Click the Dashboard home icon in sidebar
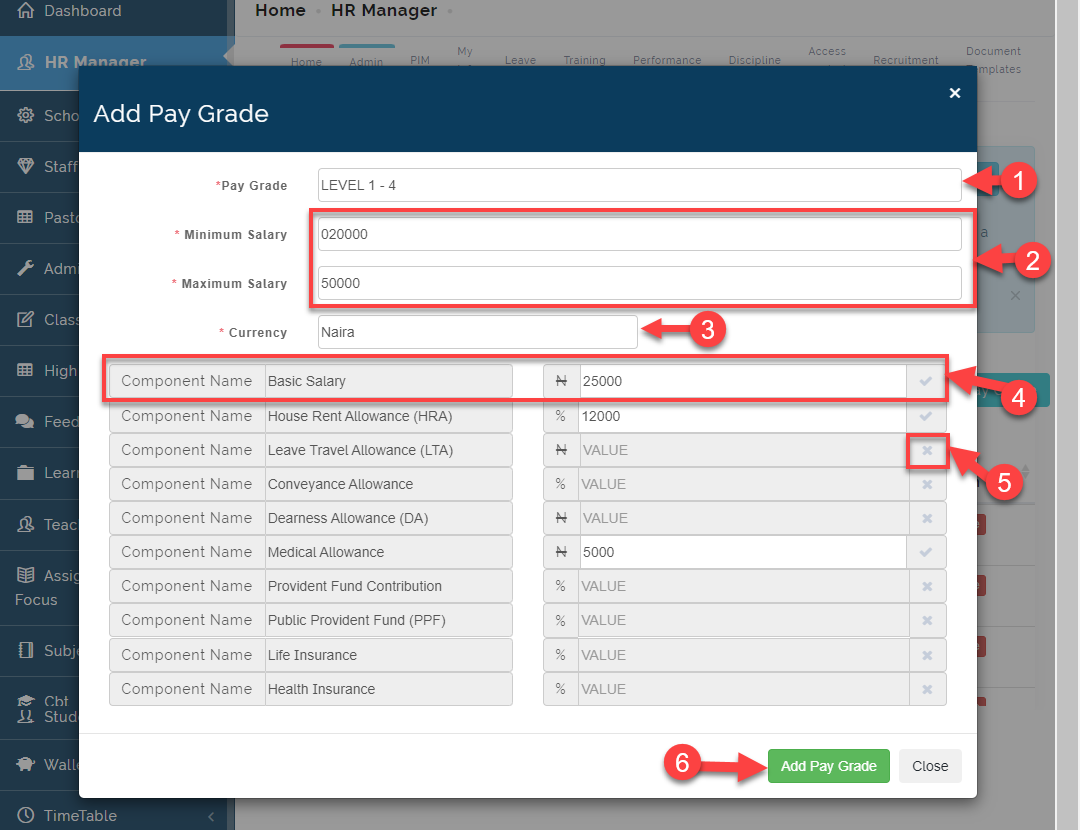 (25, 10)
